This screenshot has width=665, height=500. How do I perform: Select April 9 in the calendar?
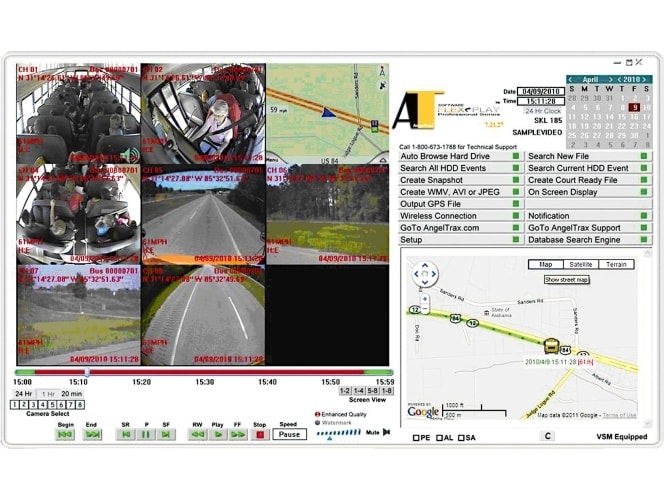[634, 107]
